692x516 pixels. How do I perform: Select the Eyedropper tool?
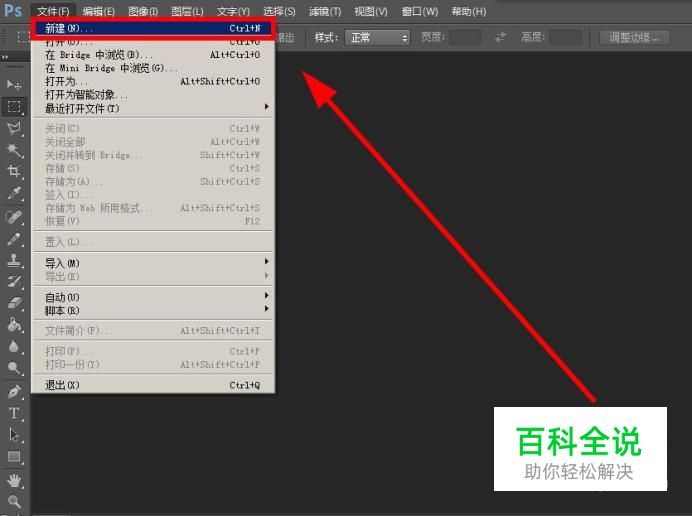[x=14, y=193]
